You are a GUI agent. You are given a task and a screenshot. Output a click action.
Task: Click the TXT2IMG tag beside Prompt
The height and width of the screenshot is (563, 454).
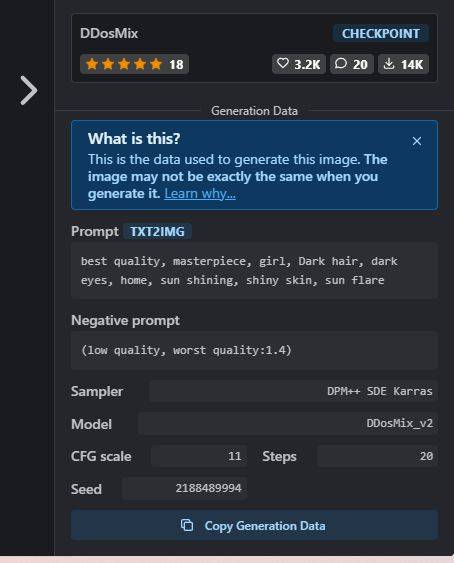[x=157, y=232]
